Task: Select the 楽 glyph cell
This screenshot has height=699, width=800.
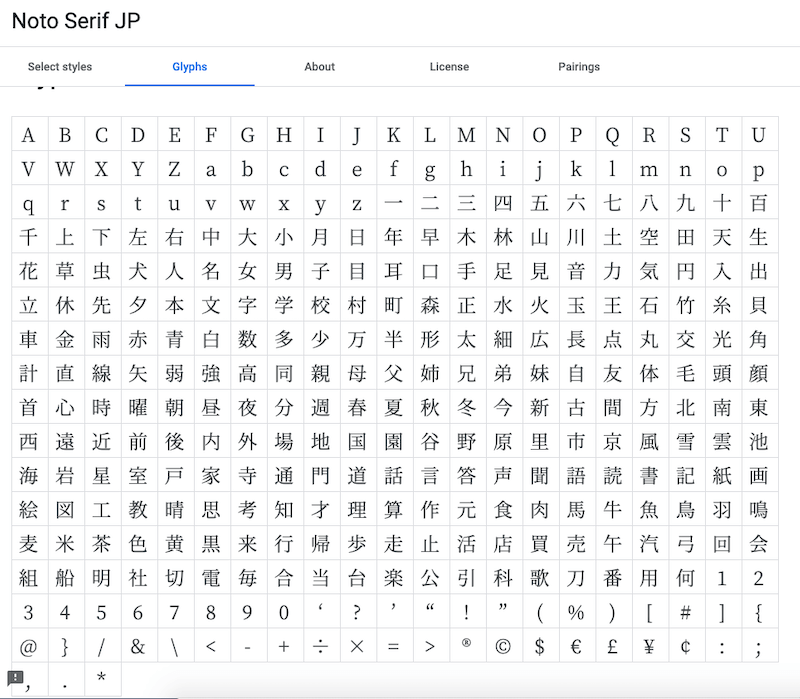Action: point(395,577)
